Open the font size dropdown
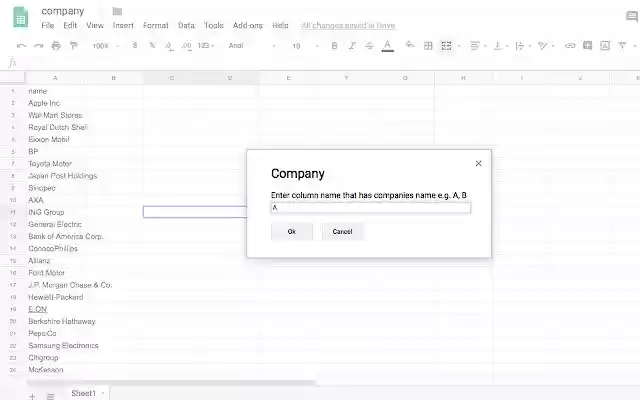640x400 pixels. click(305, 46)
